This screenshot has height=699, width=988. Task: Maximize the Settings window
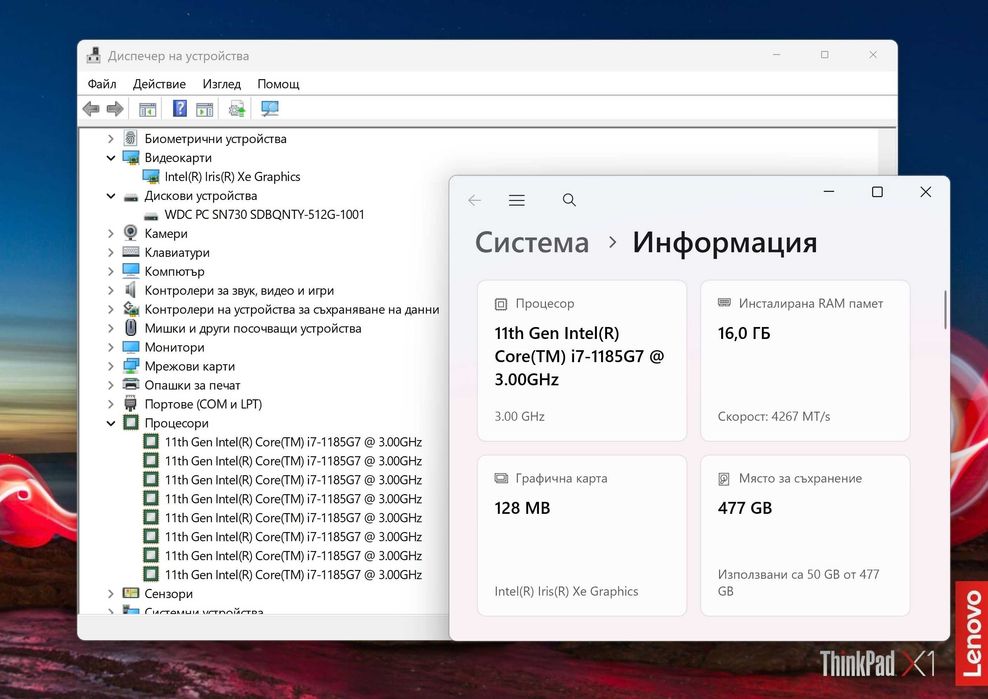coord(877,192)
